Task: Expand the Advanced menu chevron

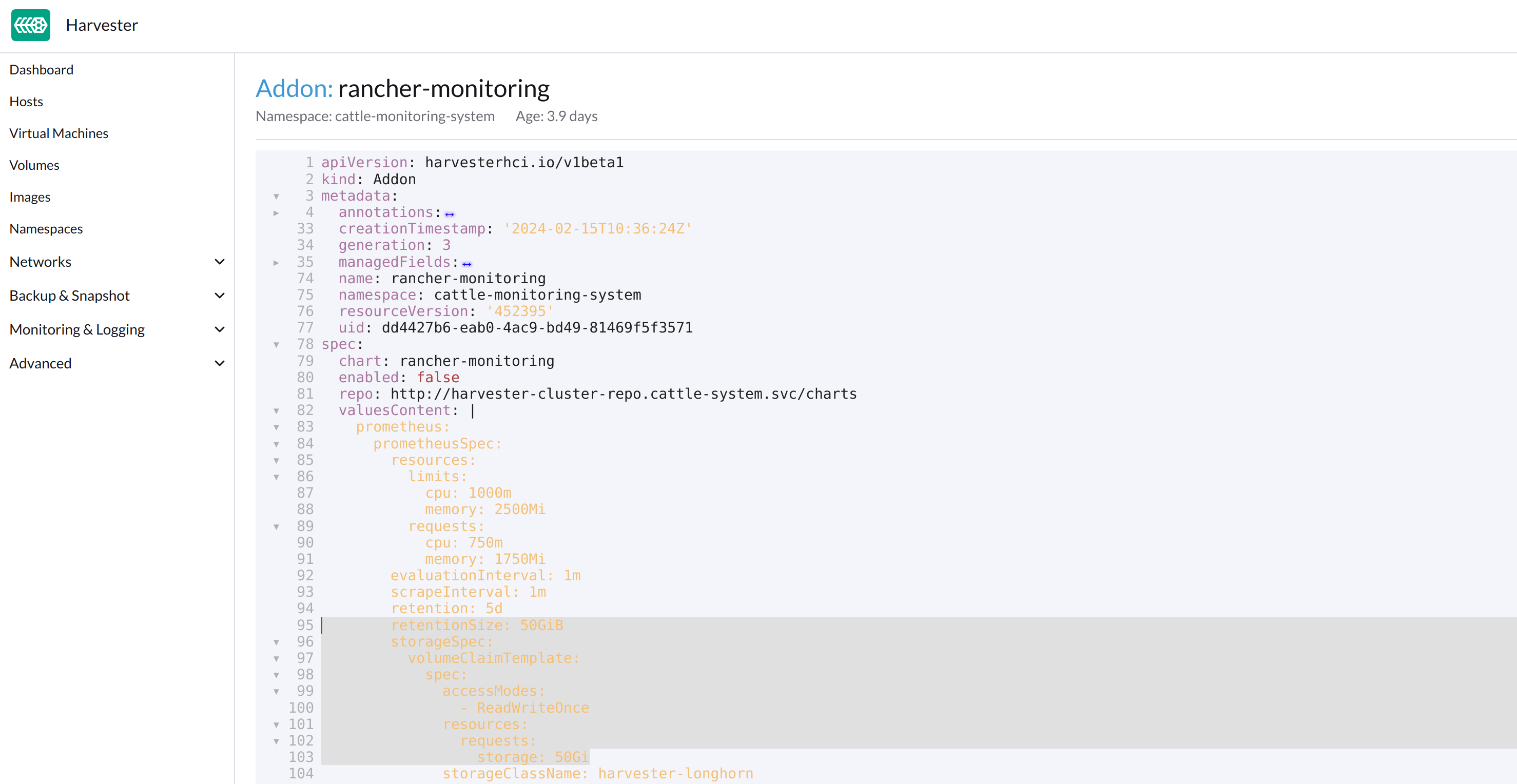Action: pyautogui.click(x=219, y=363)
